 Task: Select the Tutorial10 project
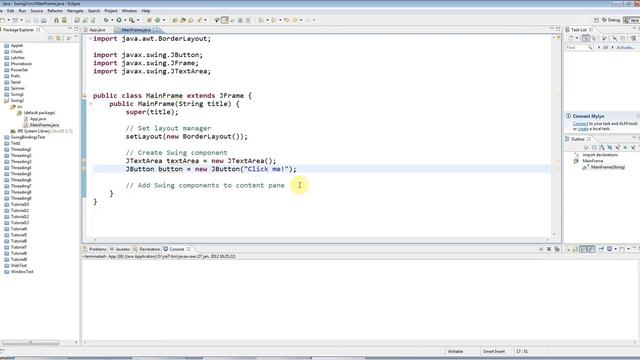click(17, 204)
